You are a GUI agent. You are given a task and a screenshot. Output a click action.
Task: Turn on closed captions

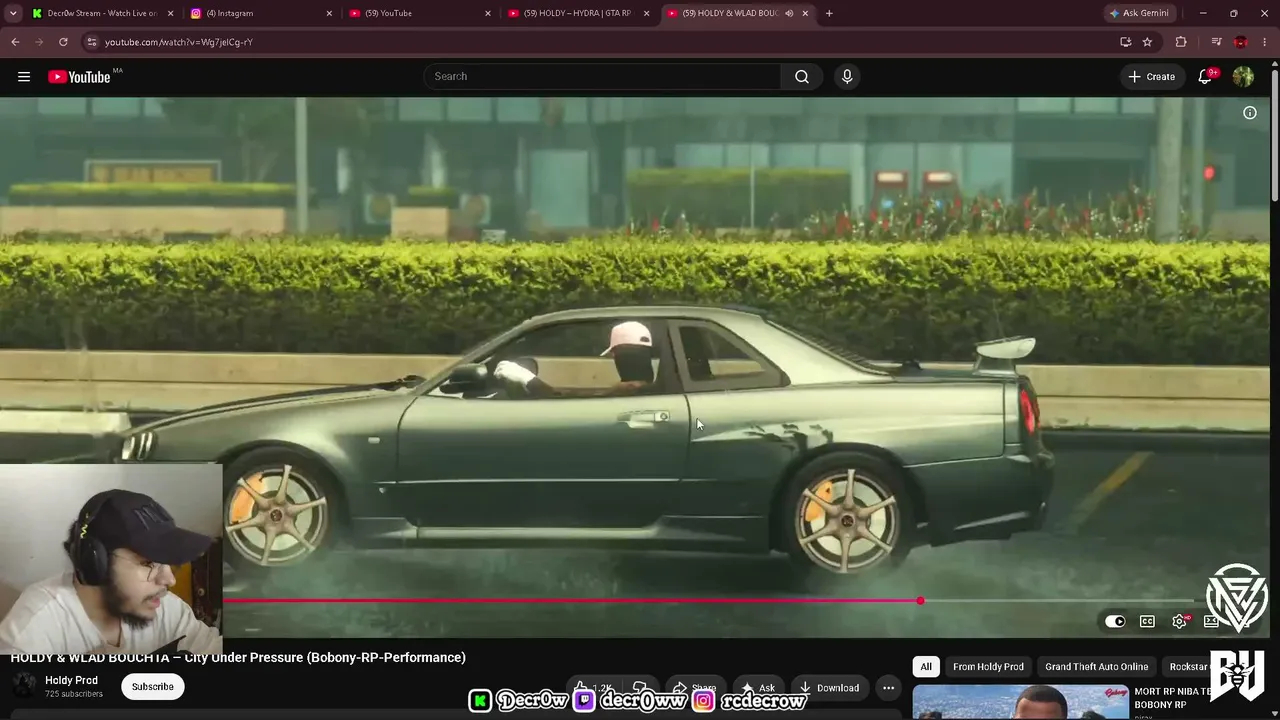[x=1147, y=621]
